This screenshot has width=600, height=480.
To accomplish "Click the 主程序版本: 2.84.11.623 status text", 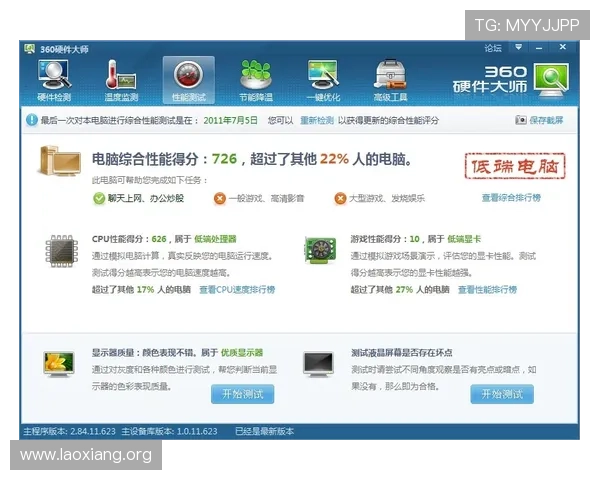I will (69, 431).
